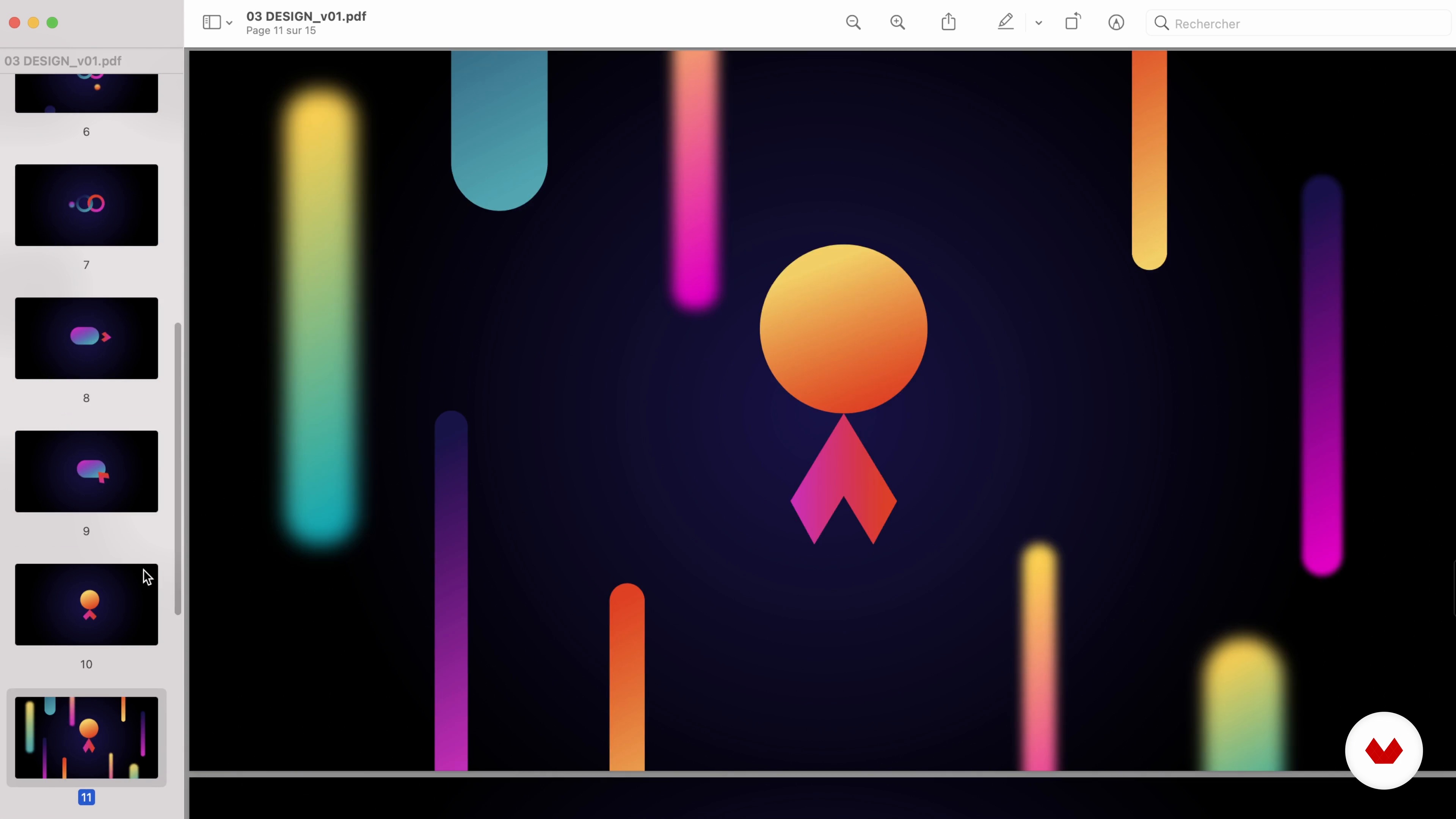
Task: Show the Markup toolbar icon
Action: point(1116,23)
